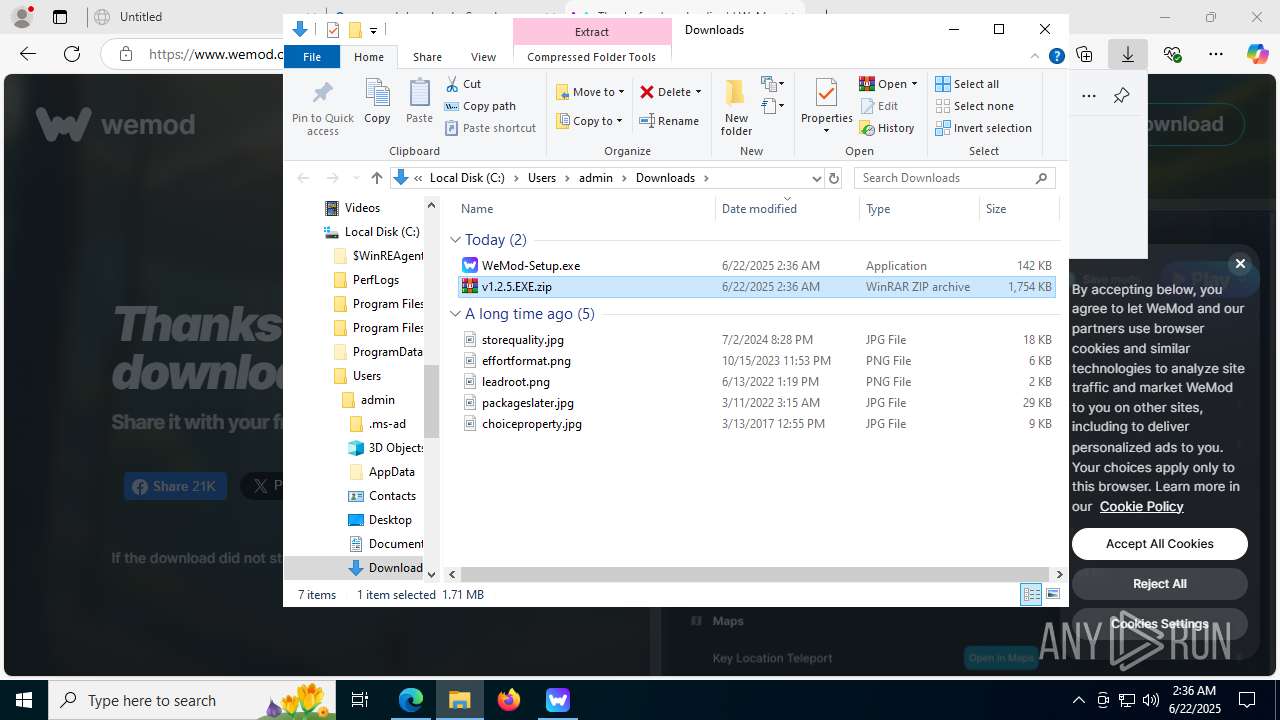Open Firefox from the taskbar
The height and width of the screenshot is (720, 1280).
509,700
